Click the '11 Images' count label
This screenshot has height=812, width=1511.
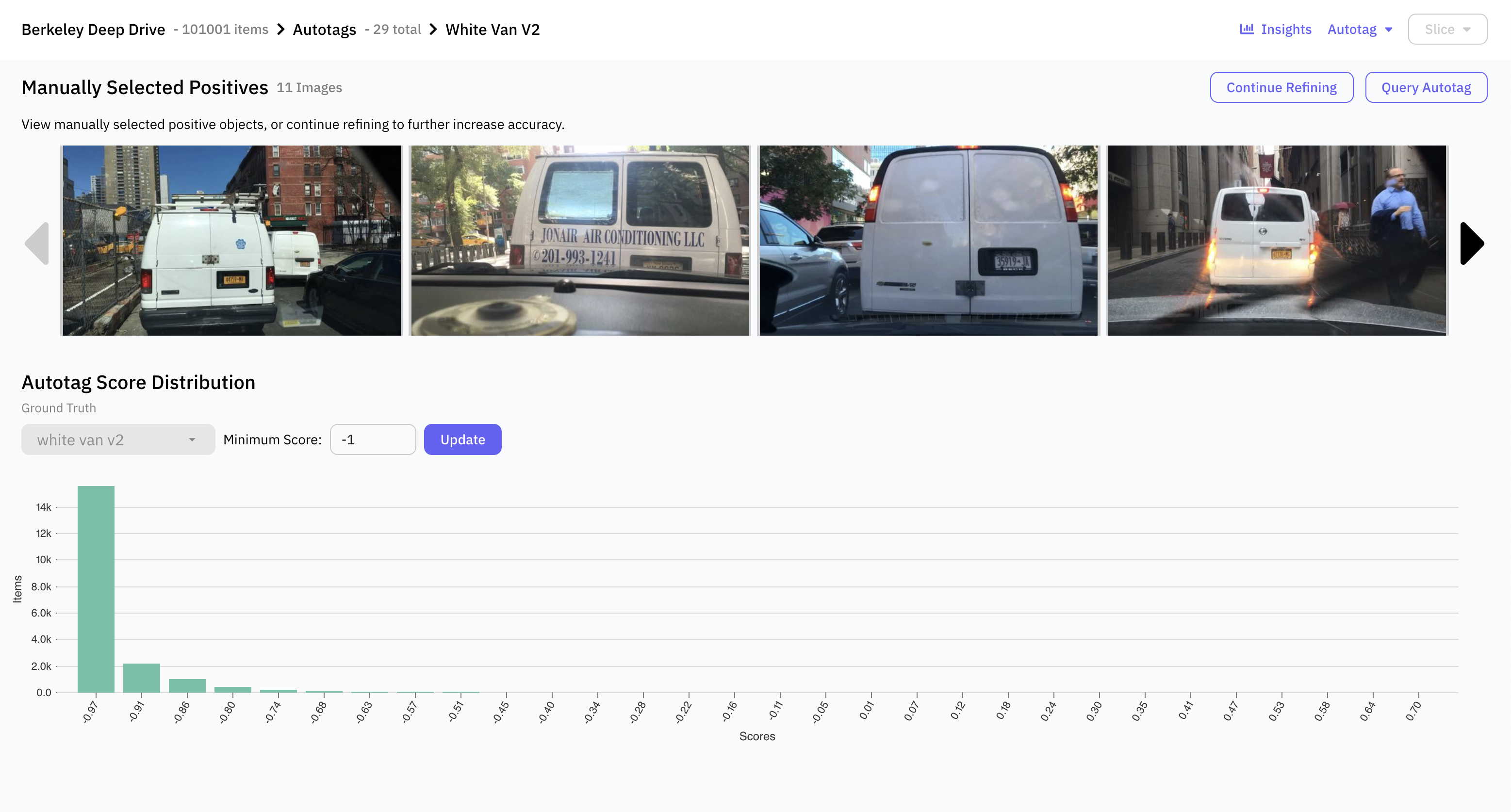tap(309, 87)
